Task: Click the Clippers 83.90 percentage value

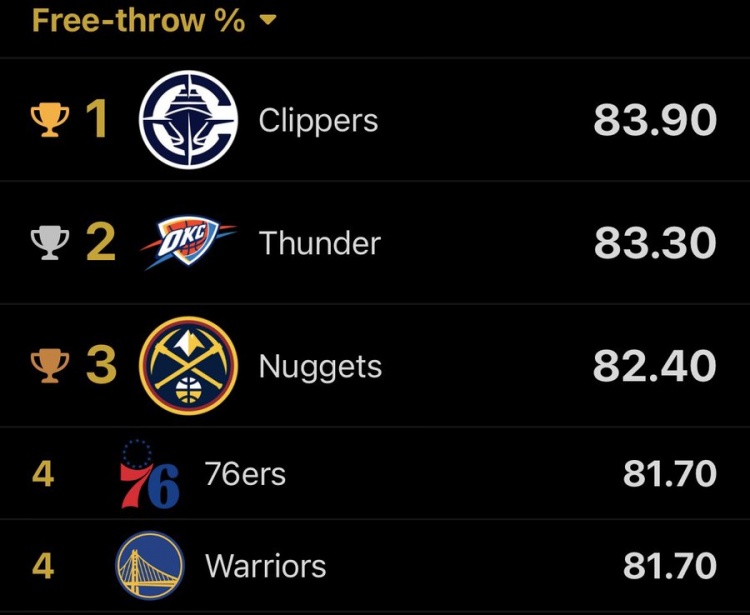Action: [x=655, y=121]
